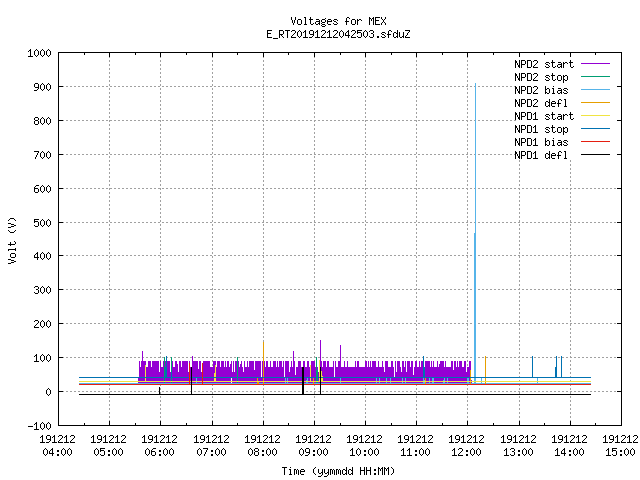Click the x-axis tick '191212 14:00'
640x480 pixels.
coord(569,446)
